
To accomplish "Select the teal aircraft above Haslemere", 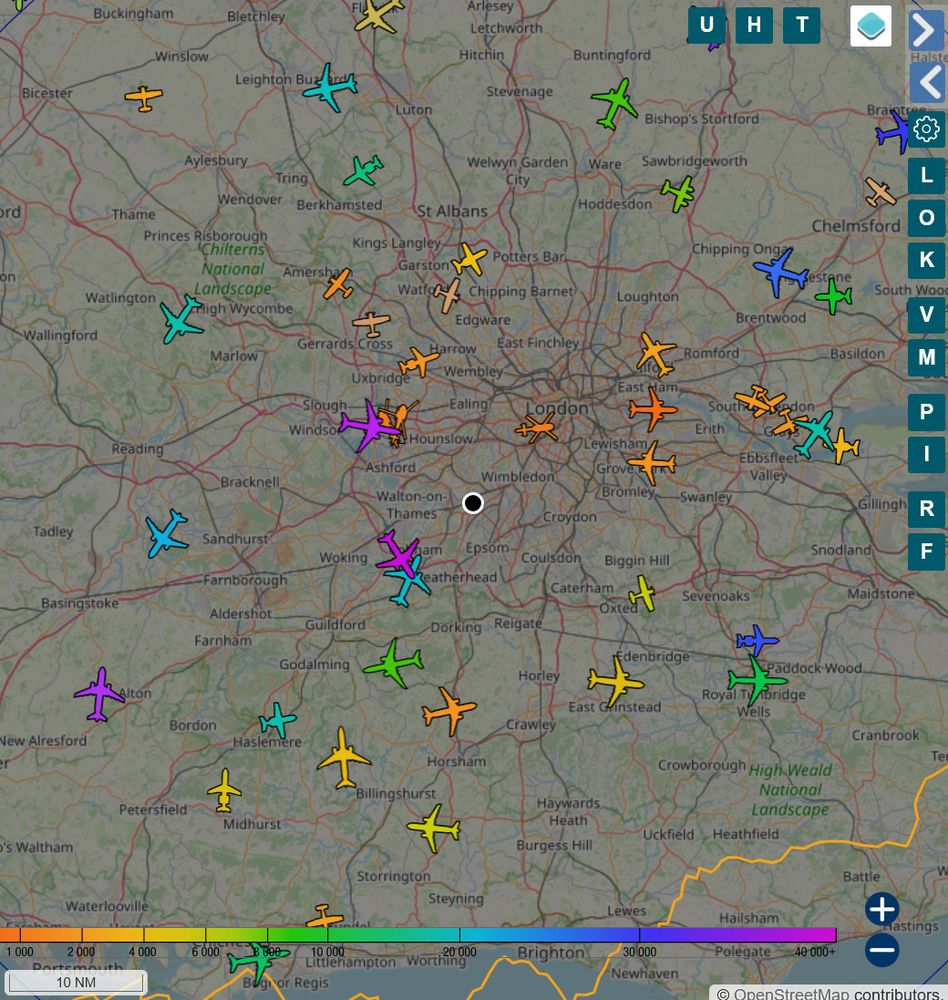I will click(x=278, y=721).
